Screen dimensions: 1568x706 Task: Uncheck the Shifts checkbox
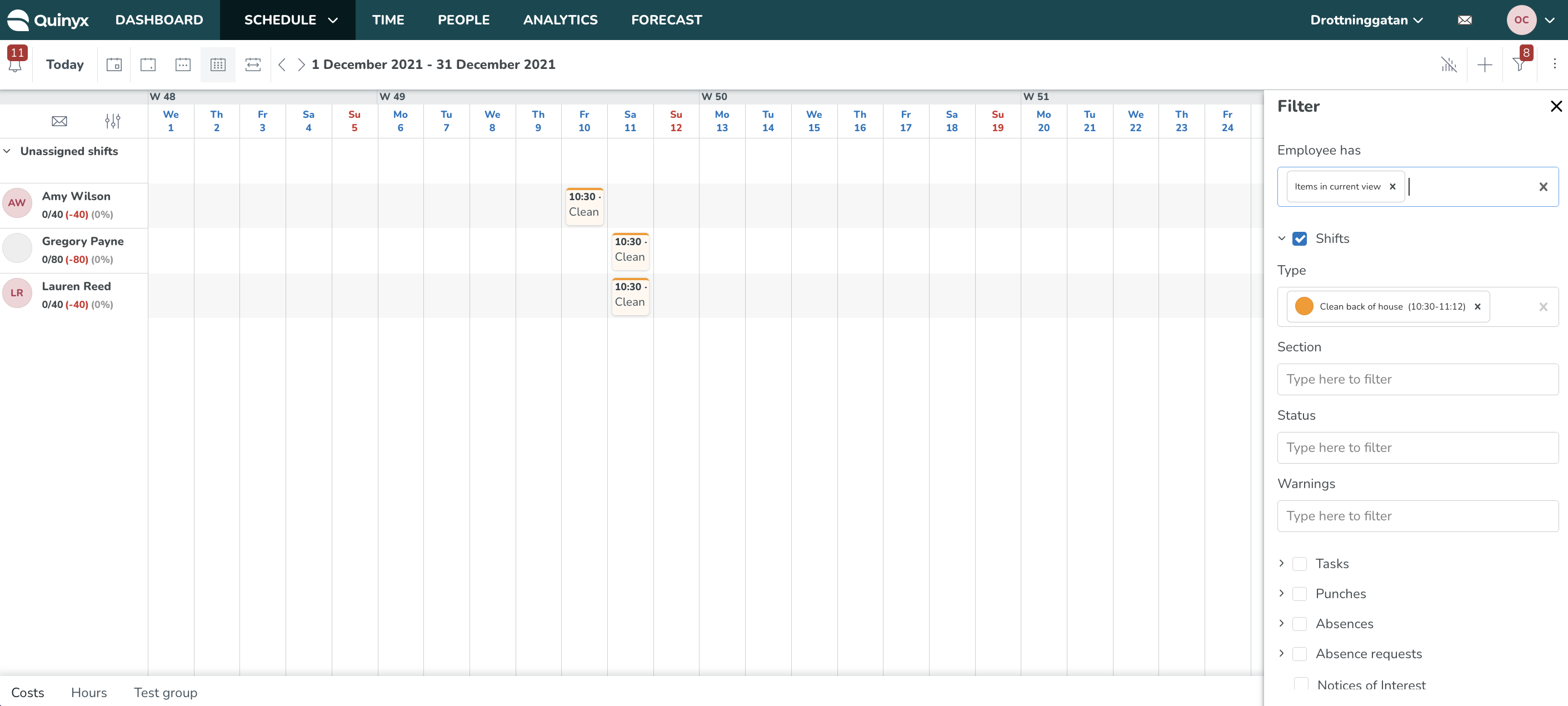click(1300, 239)
